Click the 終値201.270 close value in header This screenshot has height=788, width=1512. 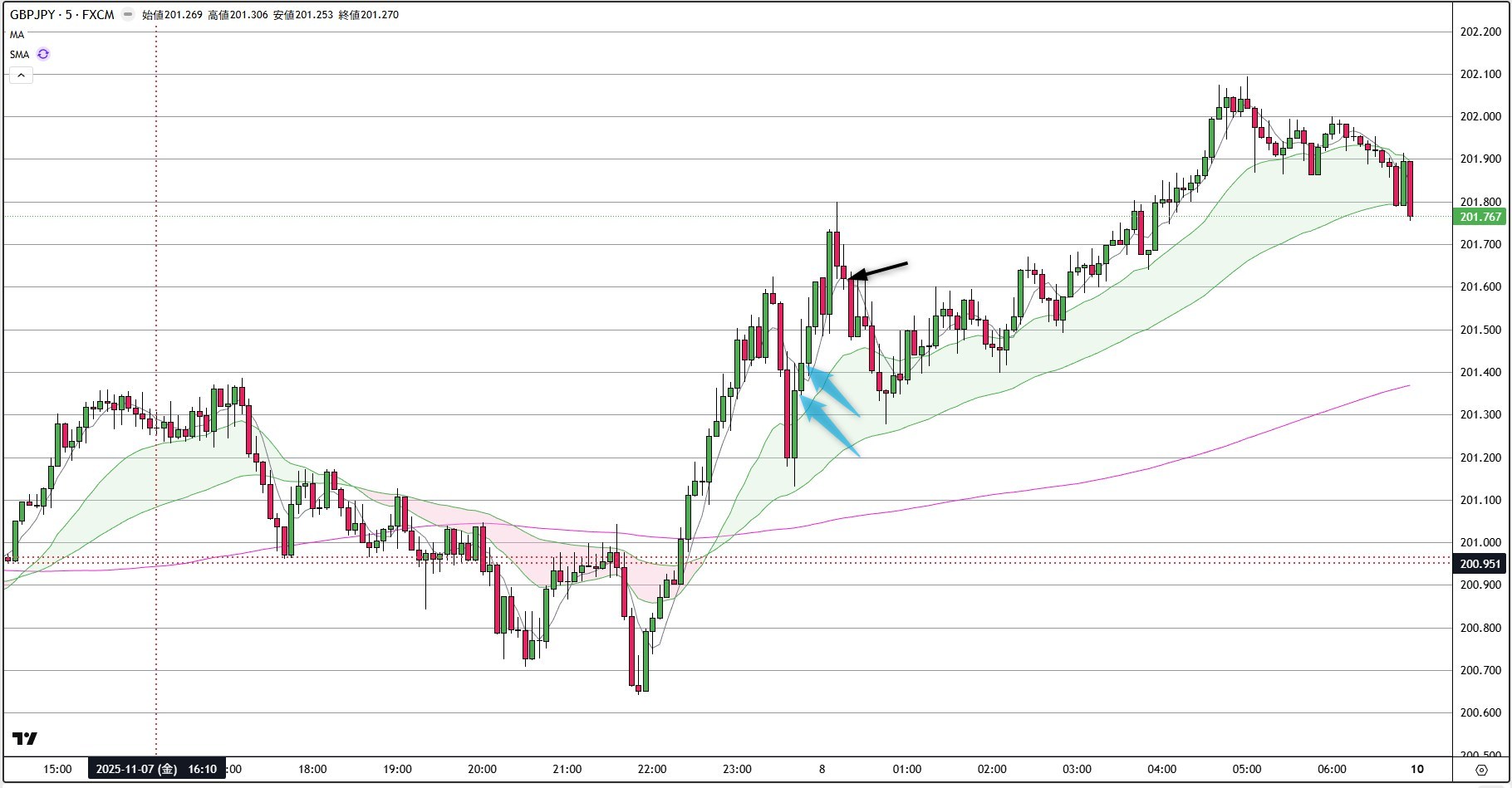pyautogui.click(x=368, y=14)
